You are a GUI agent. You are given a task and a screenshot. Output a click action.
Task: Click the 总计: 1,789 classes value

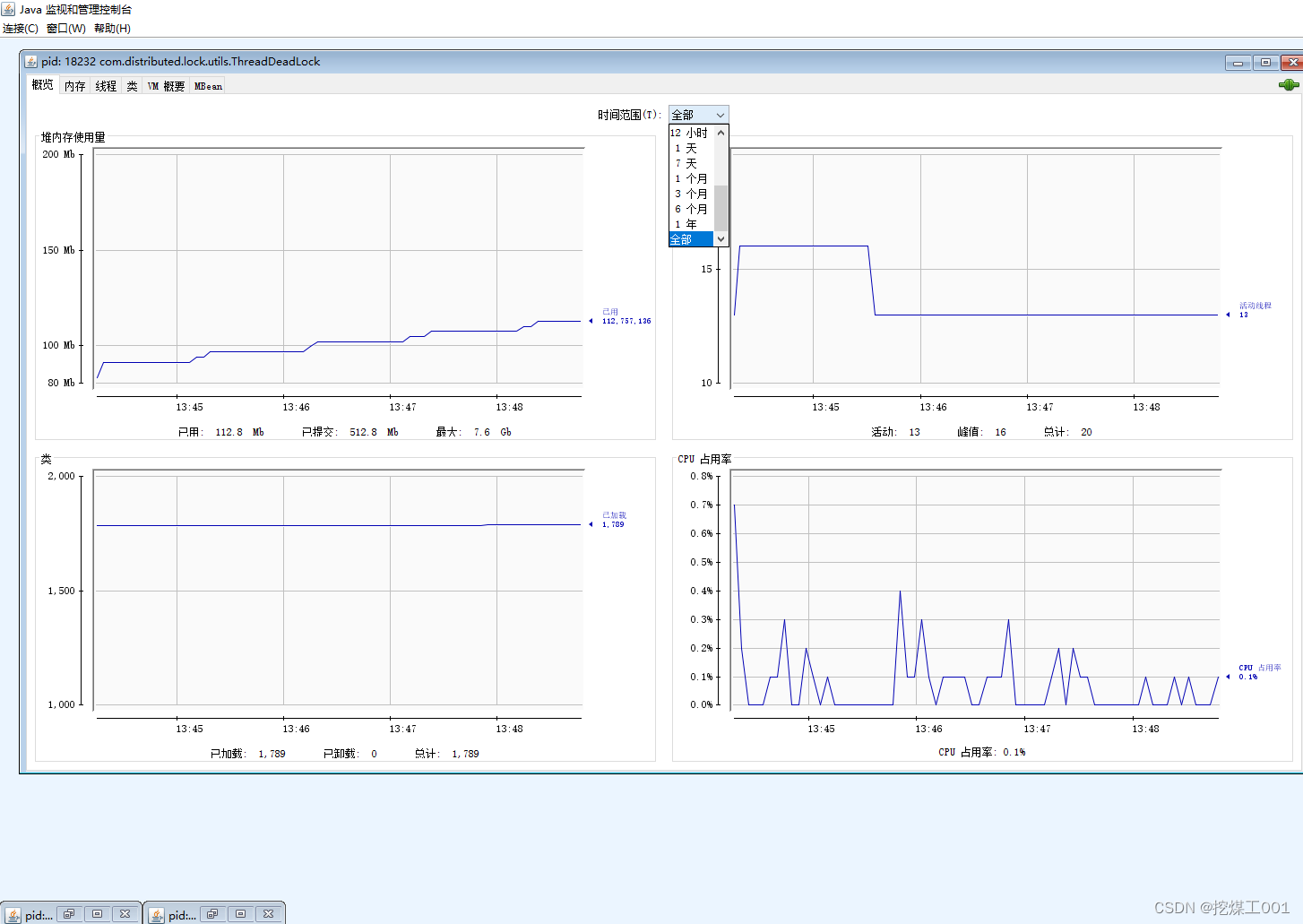446,754
